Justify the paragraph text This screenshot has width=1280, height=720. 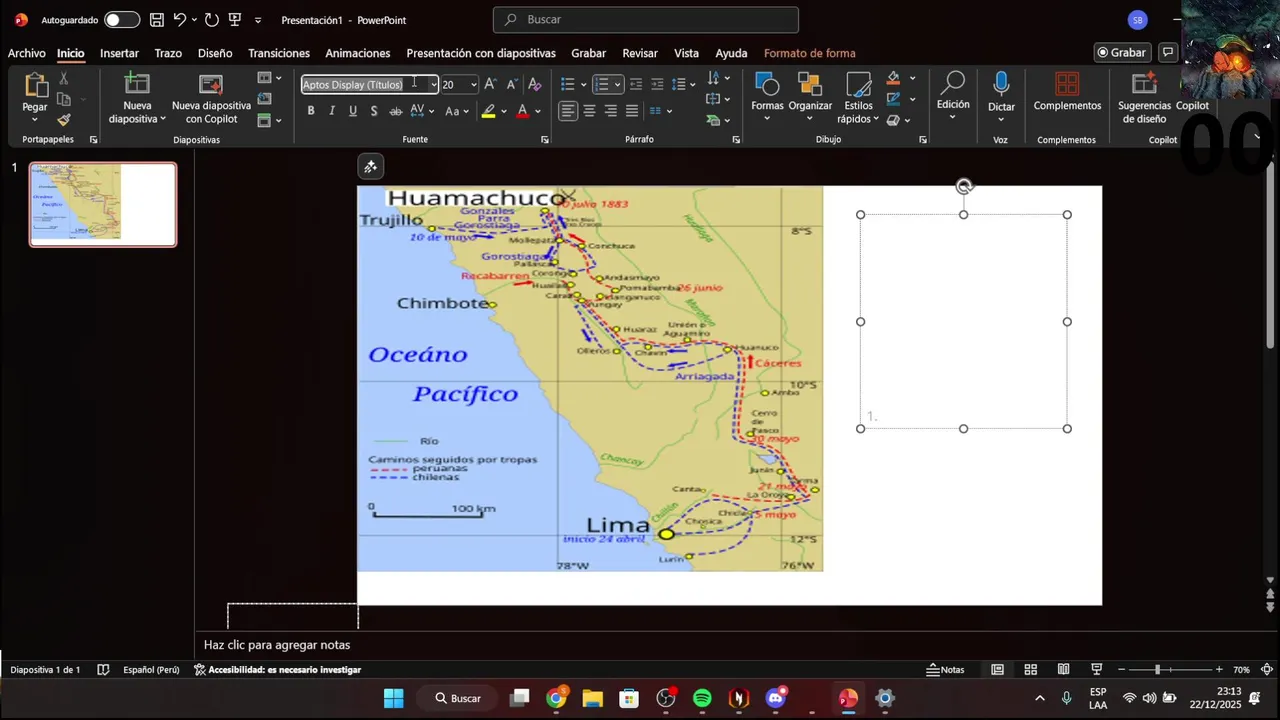click(632, 111)
